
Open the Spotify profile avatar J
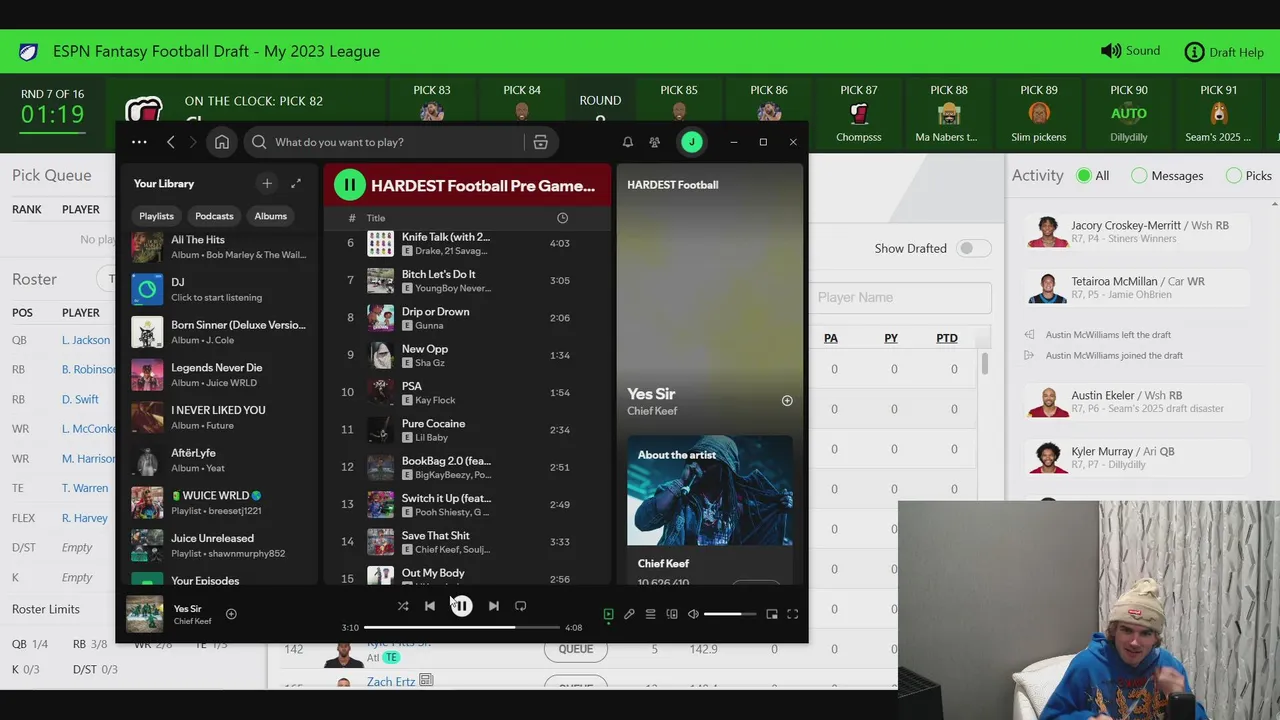[x=691, y=142]
